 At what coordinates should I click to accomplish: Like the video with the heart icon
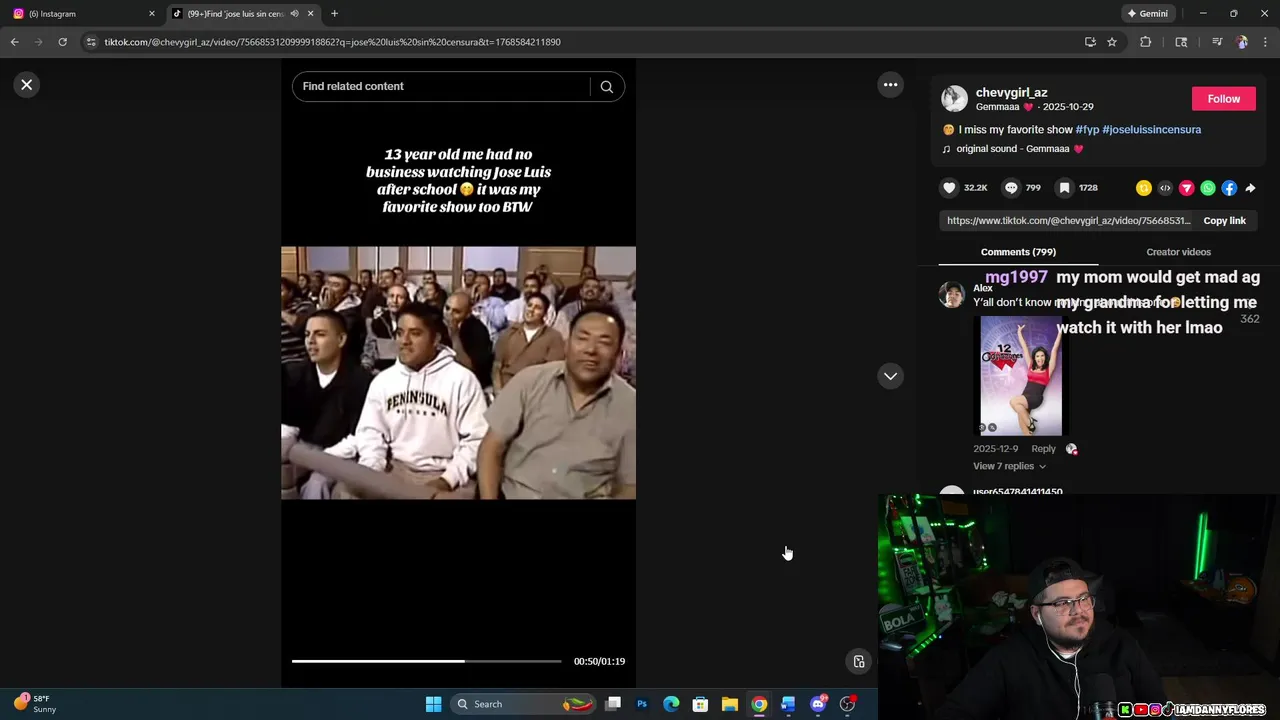pos(949,188)
